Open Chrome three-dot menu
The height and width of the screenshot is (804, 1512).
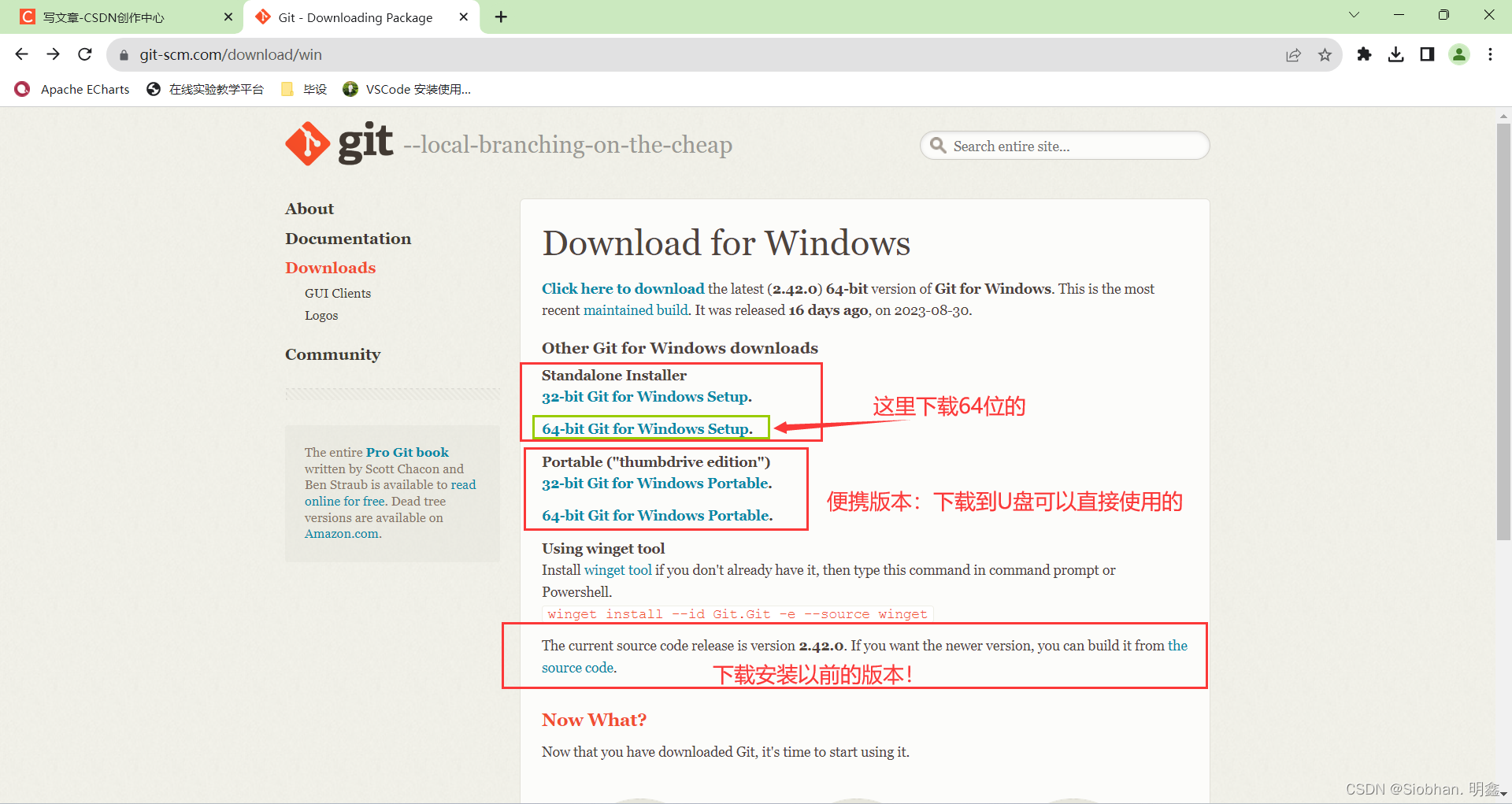(1490, 54)
